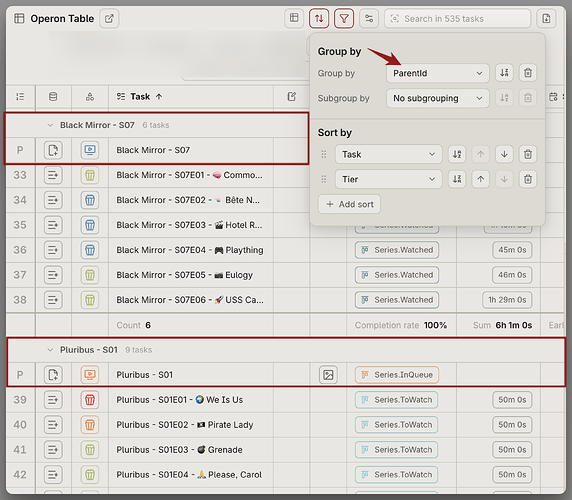
Task: Click the Add sort button
Action: pyautogui.click(x=349, y=204)
